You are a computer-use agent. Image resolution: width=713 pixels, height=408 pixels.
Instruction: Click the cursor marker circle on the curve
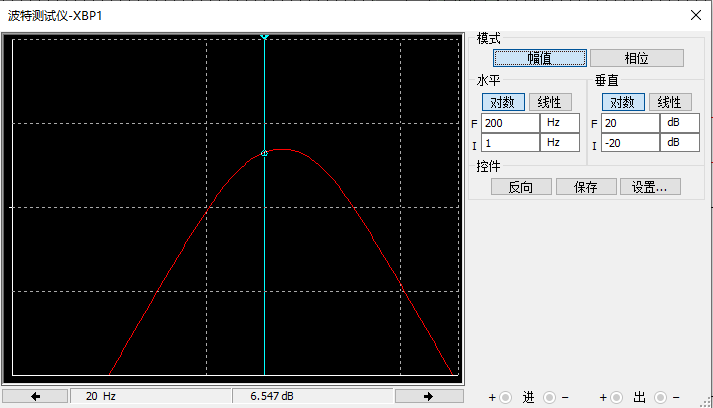(264, 153)
